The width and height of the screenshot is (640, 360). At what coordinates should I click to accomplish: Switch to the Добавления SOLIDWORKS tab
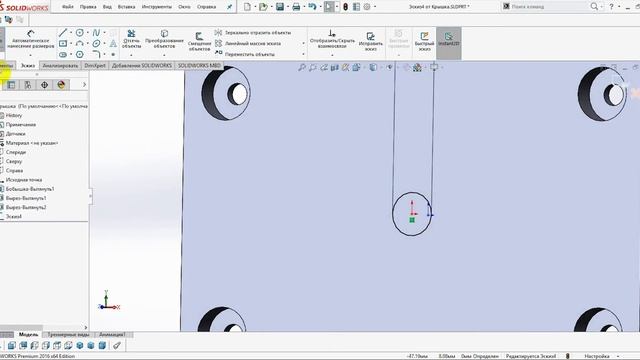pyautogui.click(x=142, y=66)
